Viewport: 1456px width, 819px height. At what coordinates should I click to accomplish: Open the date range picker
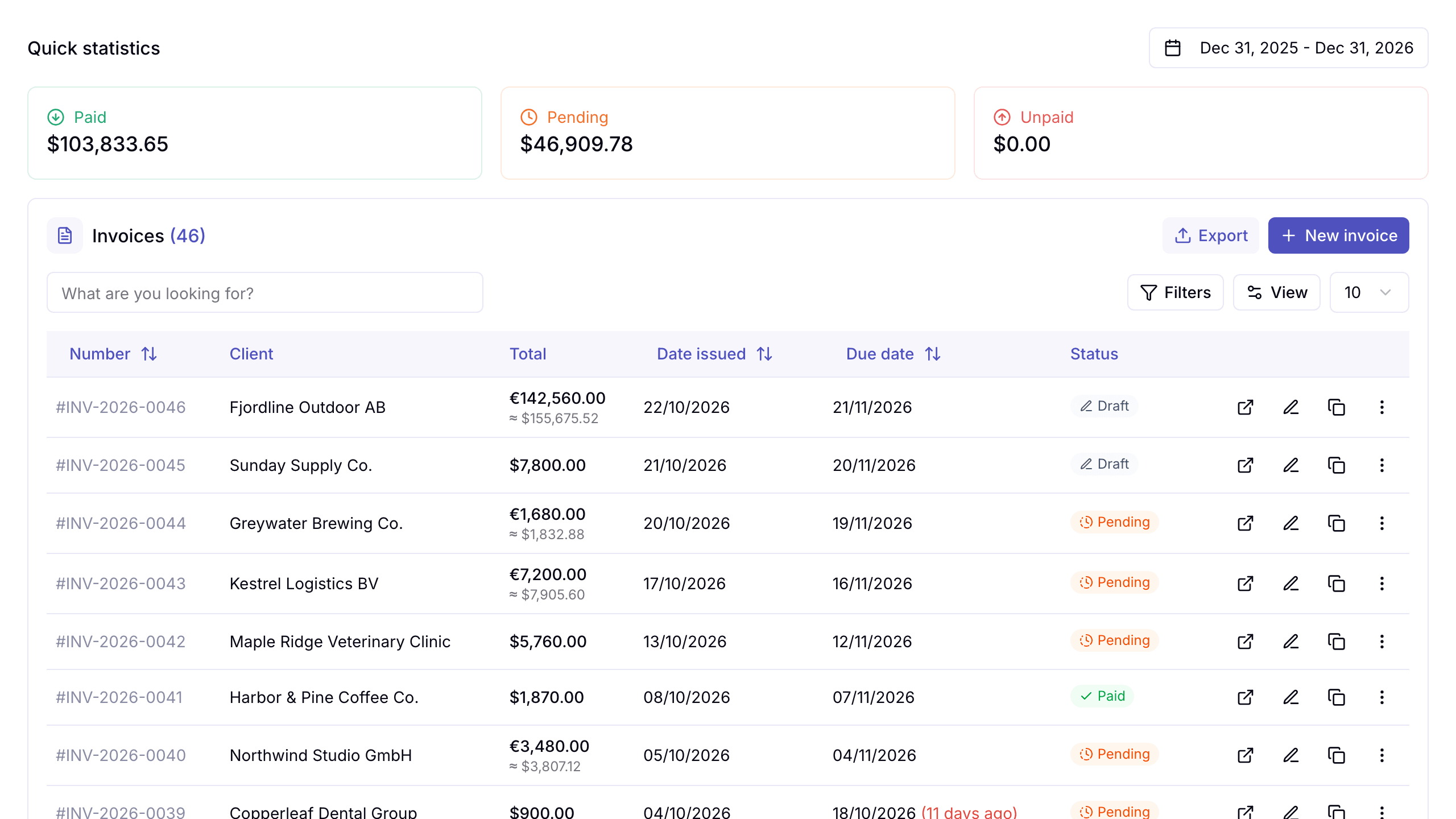[1288, 48]
